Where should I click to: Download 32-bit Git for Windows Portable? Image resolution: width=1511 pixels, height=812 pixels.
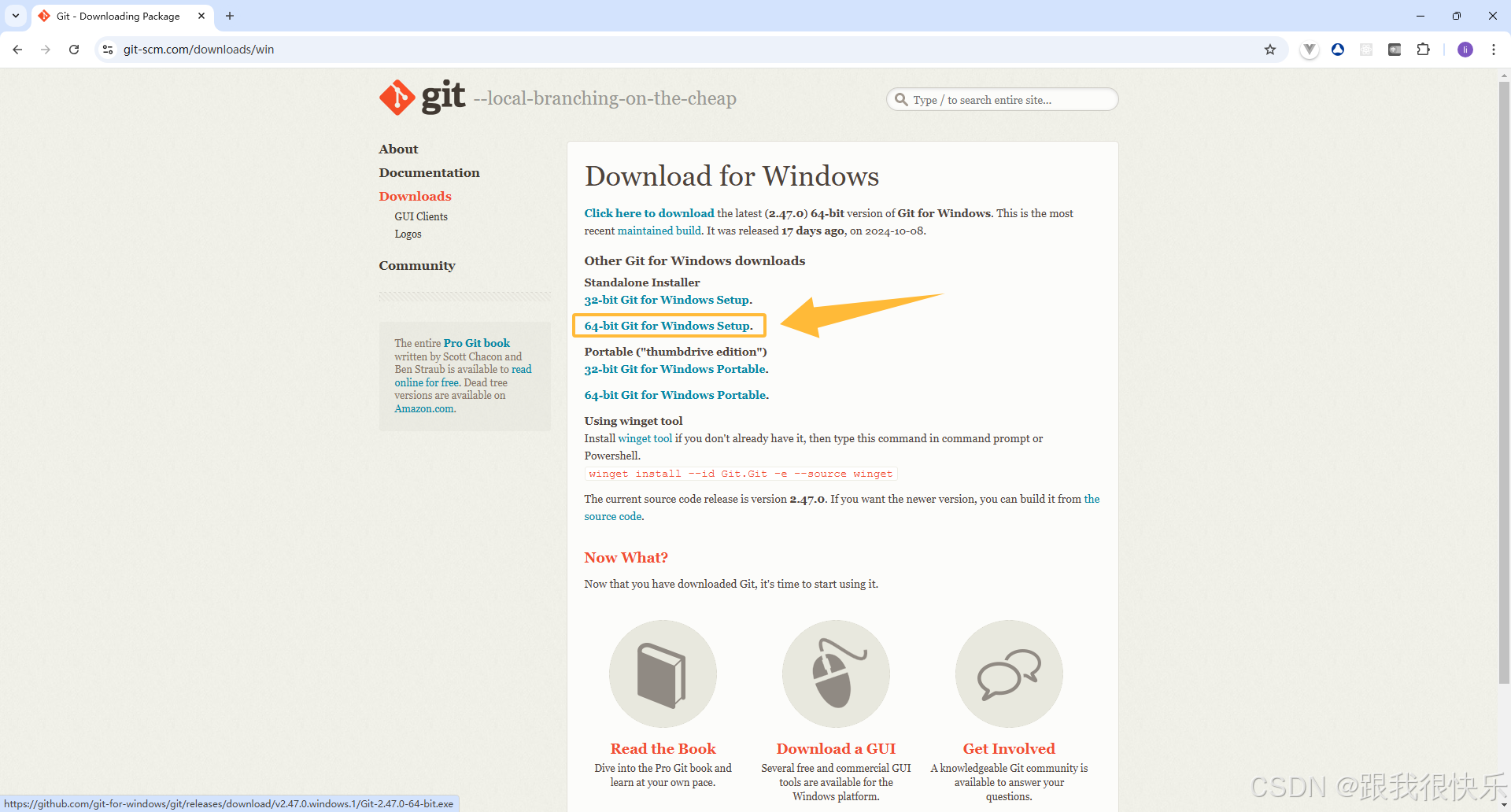coord(675,369)
